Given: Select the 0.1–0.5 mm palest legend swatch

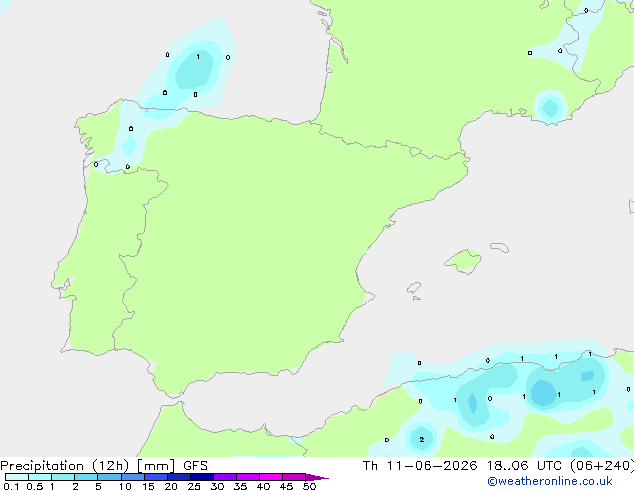Looking at the screenshot, I should tap(17, 477).
